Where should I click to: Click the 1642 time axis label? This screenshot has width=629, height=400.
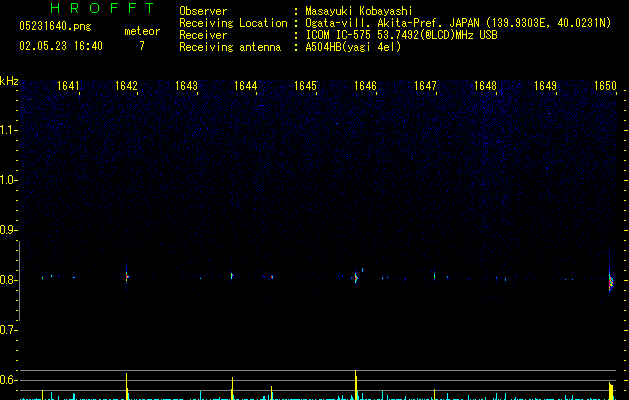(x=126, y=86)
